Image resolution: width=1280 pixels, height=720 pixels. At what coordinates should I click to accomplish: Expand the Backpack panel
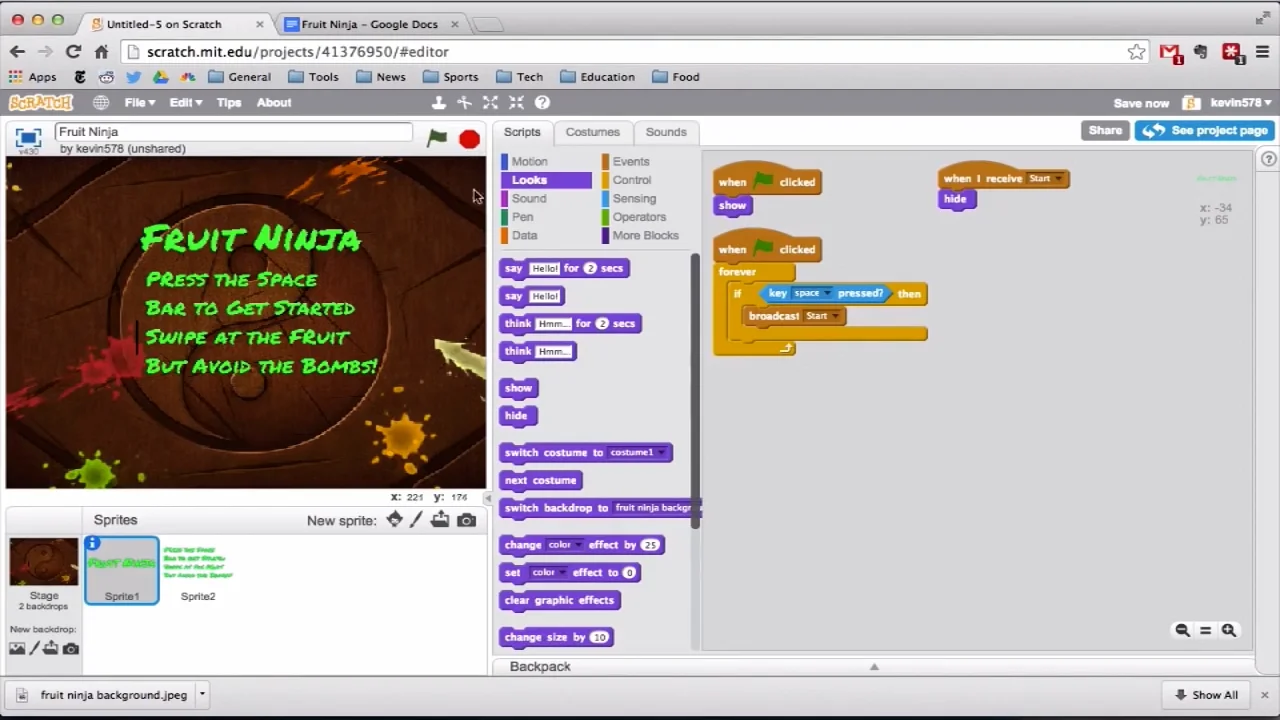pos(873,666)
